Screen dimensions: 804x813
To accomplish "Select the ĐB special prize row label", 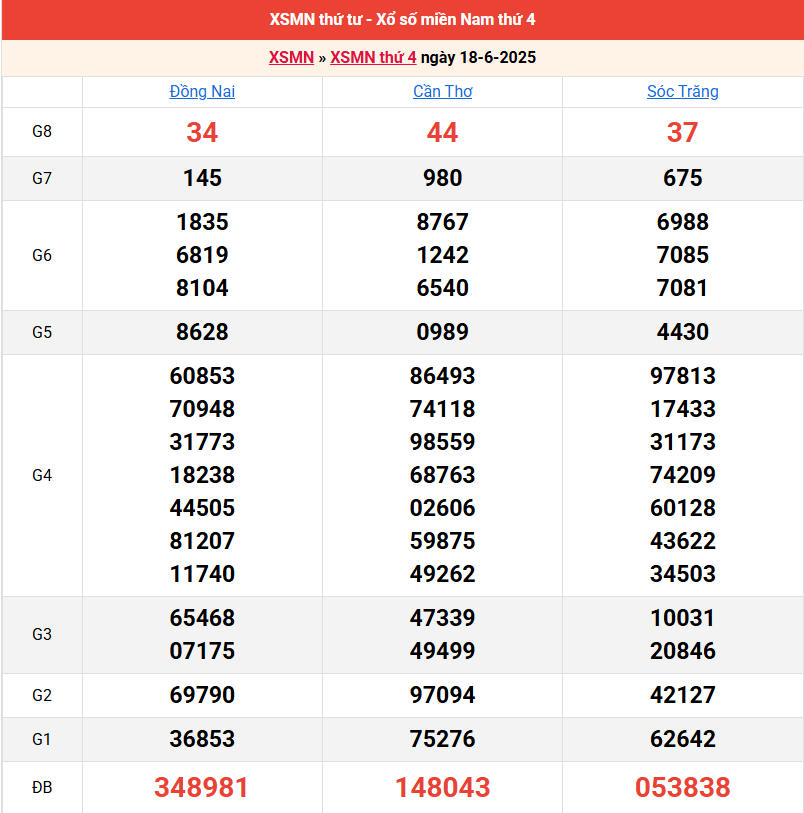I will 42,787.
